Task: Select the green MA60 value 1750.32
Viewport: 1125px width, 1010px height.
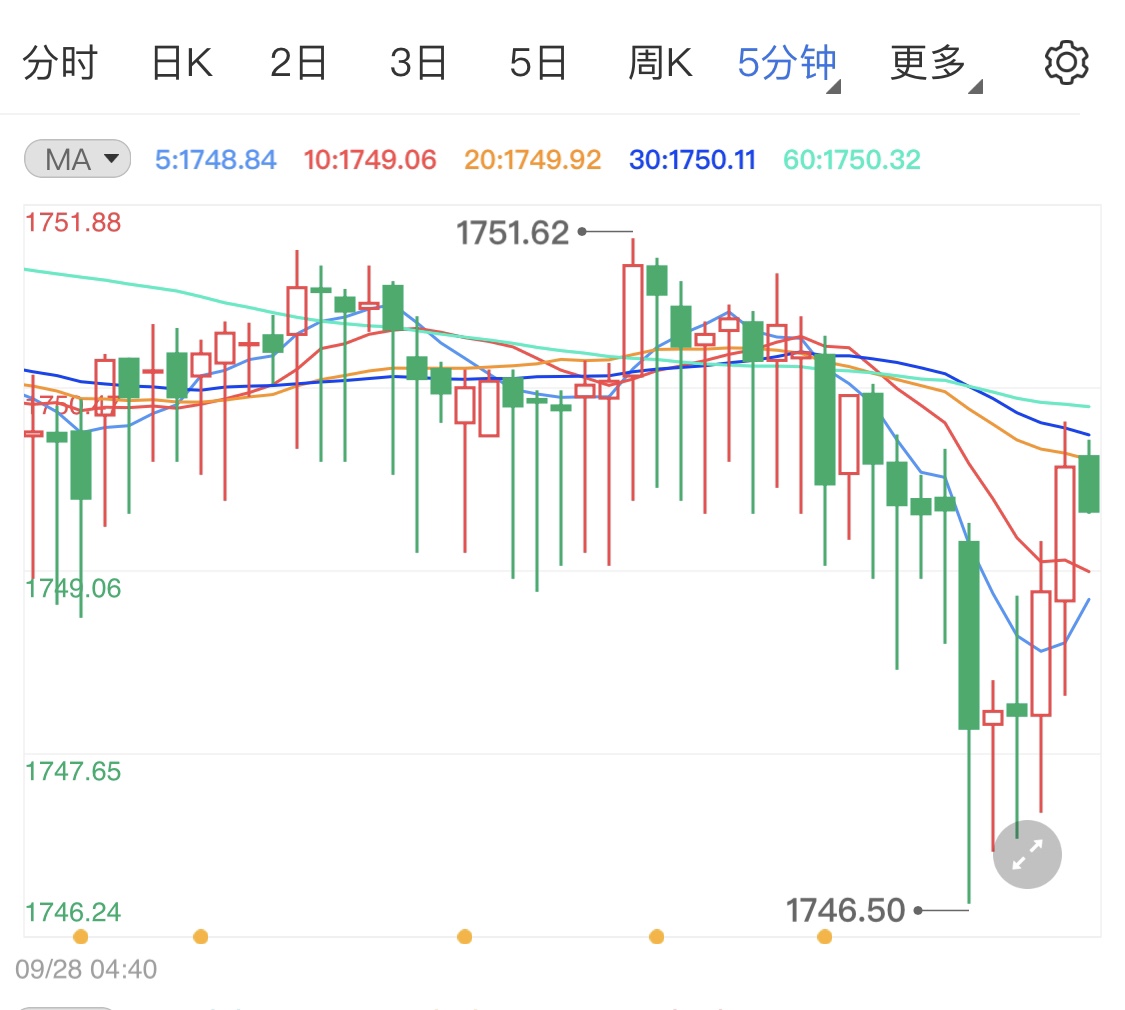Action: [851, 160]
